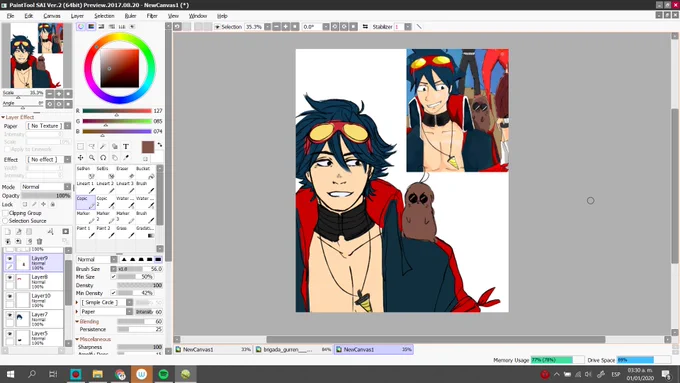Delete the selected layer with trash icon
The image size is (680, 383).
pyautogui.click(x=39, y=241)
